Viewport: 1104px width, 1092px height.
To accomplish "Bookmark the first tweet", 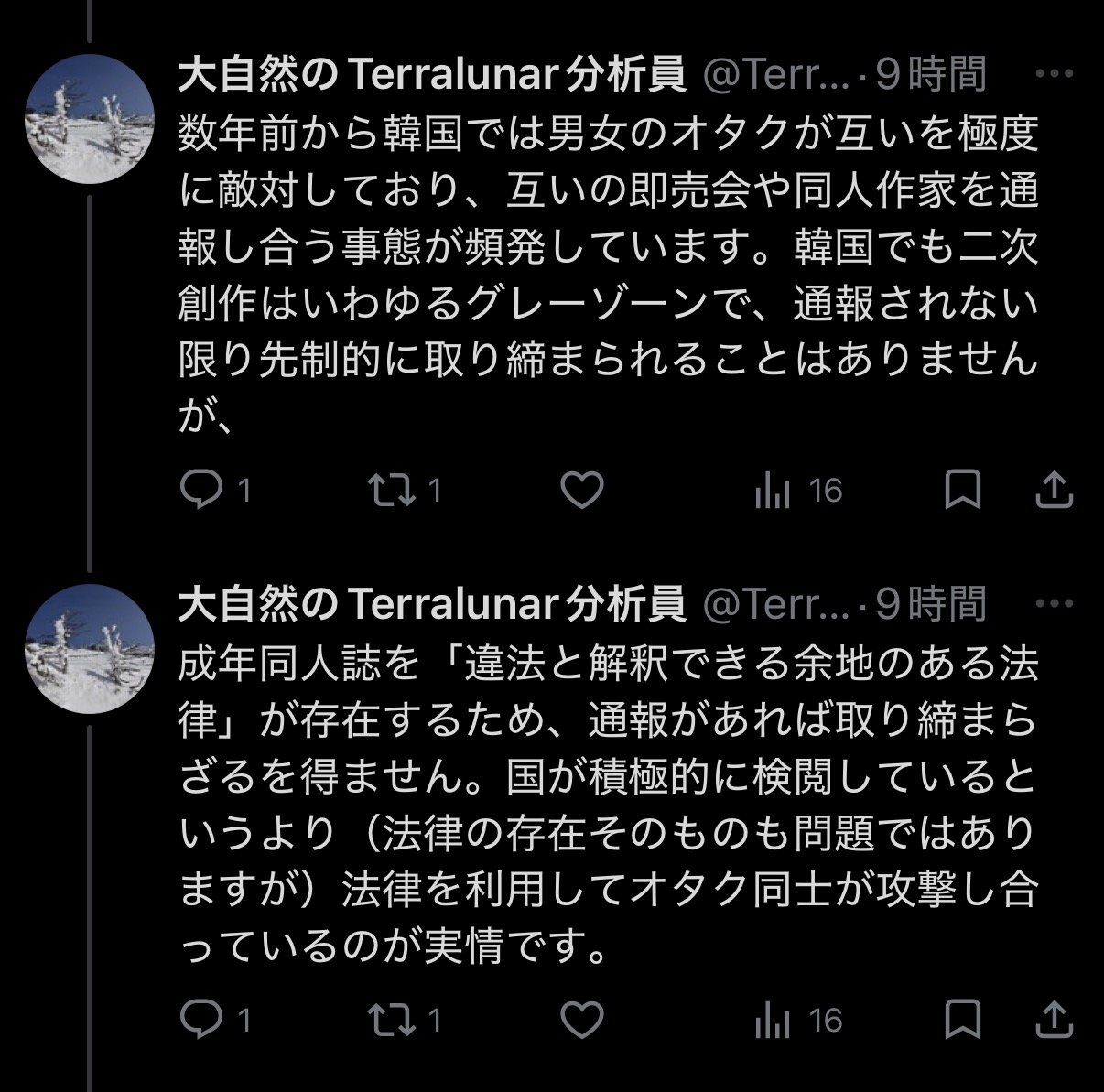I will (962, 490).
